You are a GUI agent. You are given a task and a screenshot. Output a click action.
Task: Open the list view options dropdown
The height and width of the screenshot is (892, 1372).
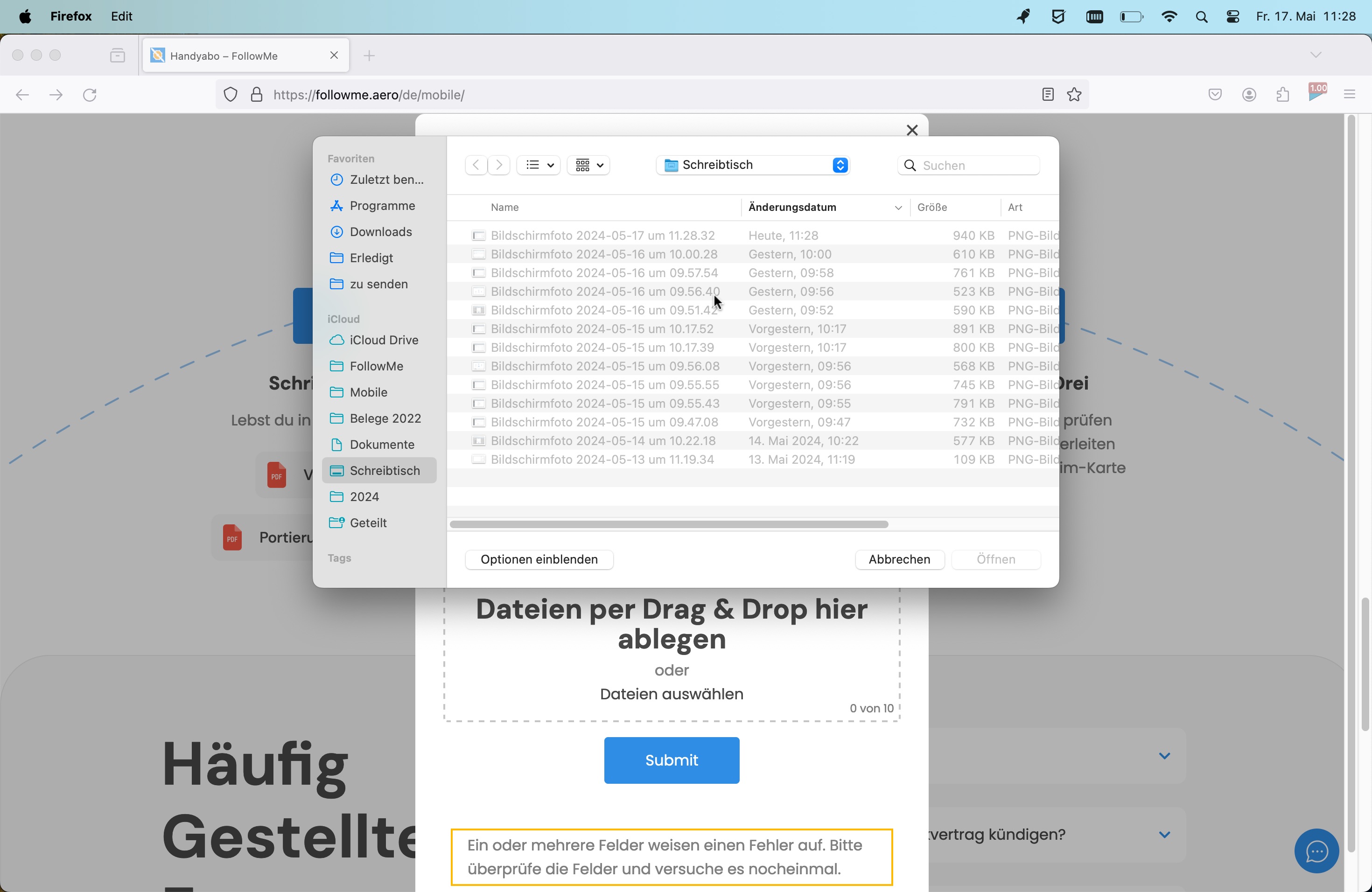click(x=539, y=165)
